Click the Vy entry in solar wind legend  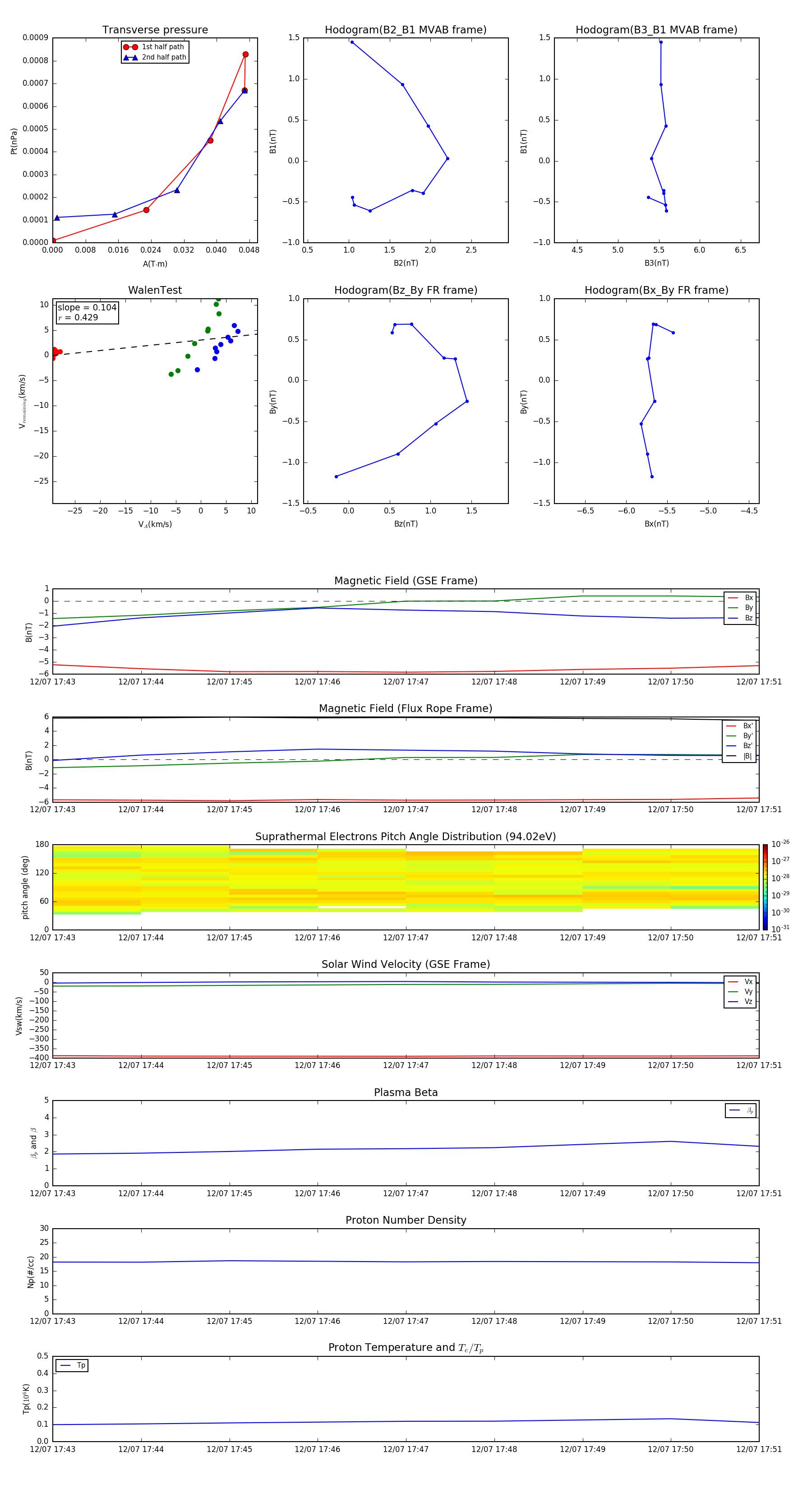coord(740,991)
